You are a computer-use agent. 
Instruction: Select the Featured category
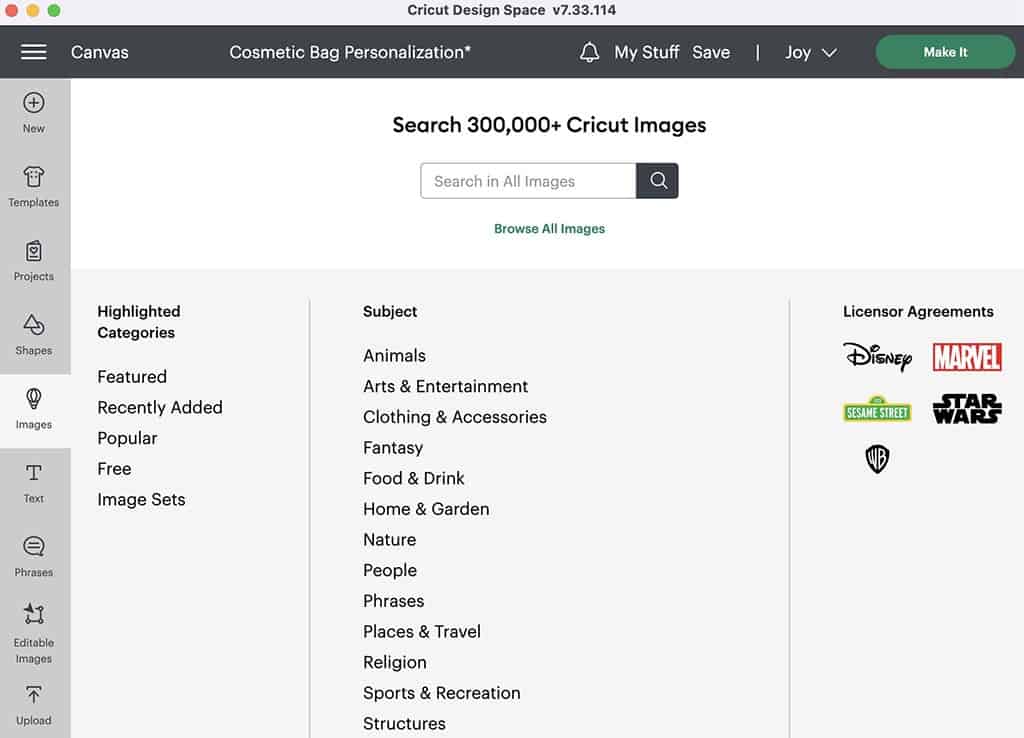coord(132,377)
